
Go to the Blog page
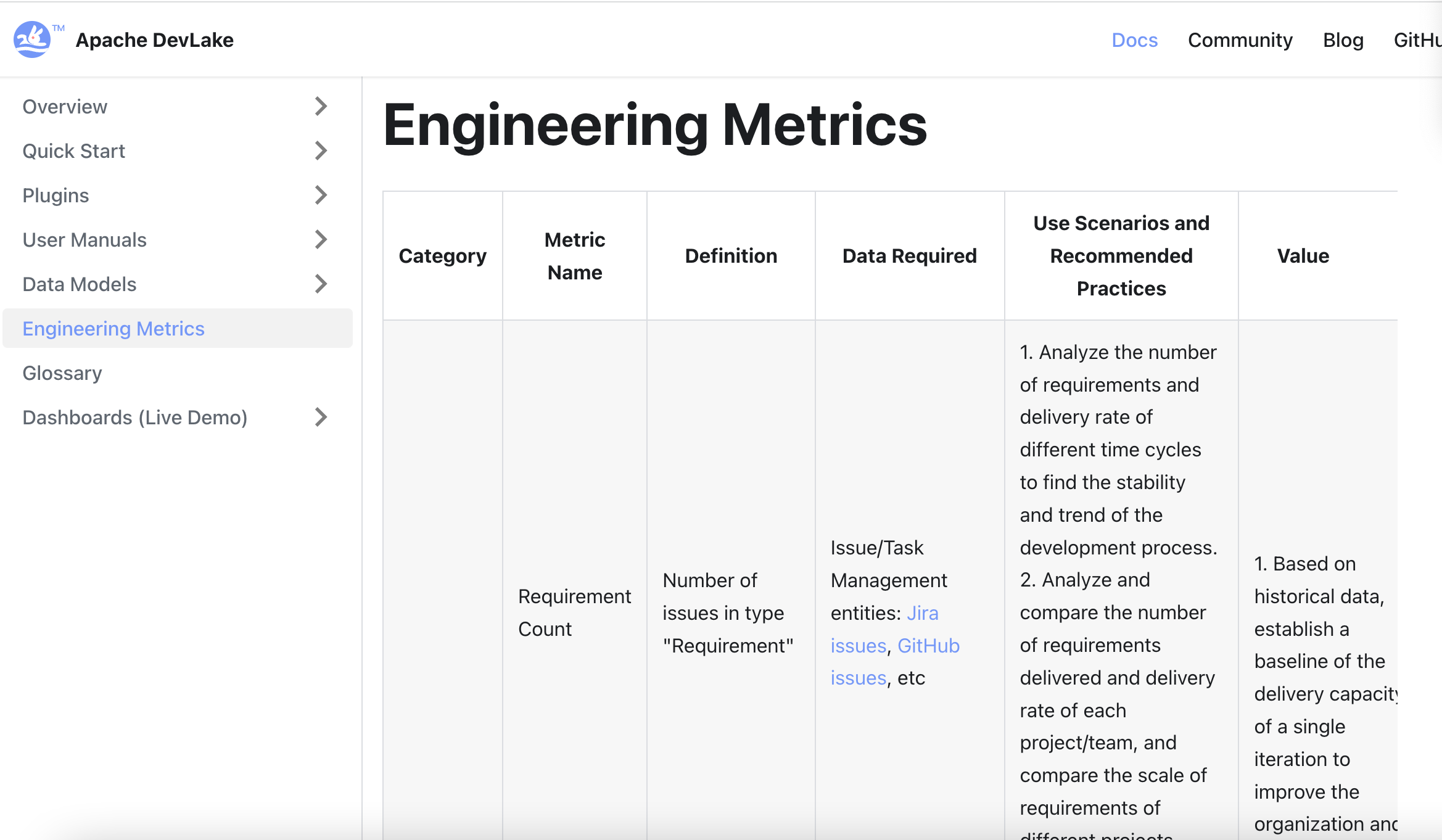click(1343, 39)
